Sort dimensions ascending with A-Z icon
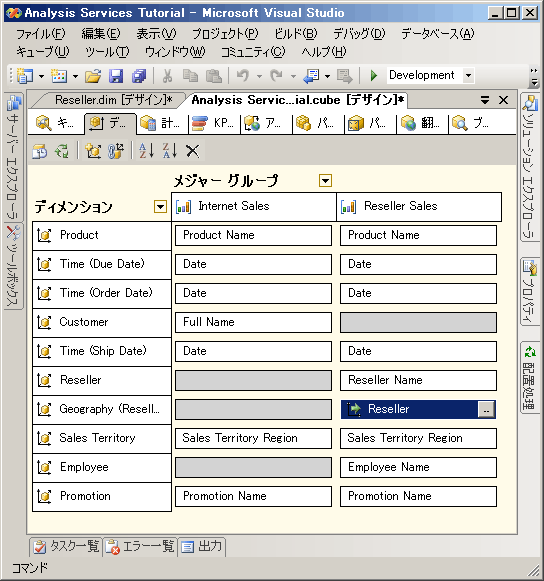Viewport: 544px width, 581px height. [146, 151]
